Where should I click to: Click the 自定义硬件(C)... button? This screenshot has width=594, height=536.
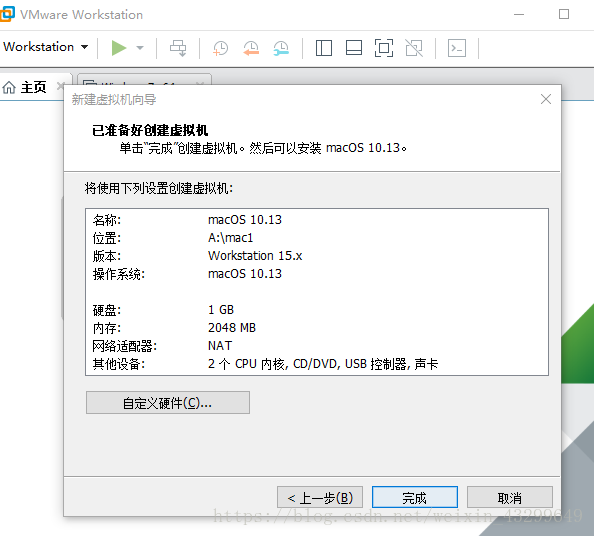(168, 403)
